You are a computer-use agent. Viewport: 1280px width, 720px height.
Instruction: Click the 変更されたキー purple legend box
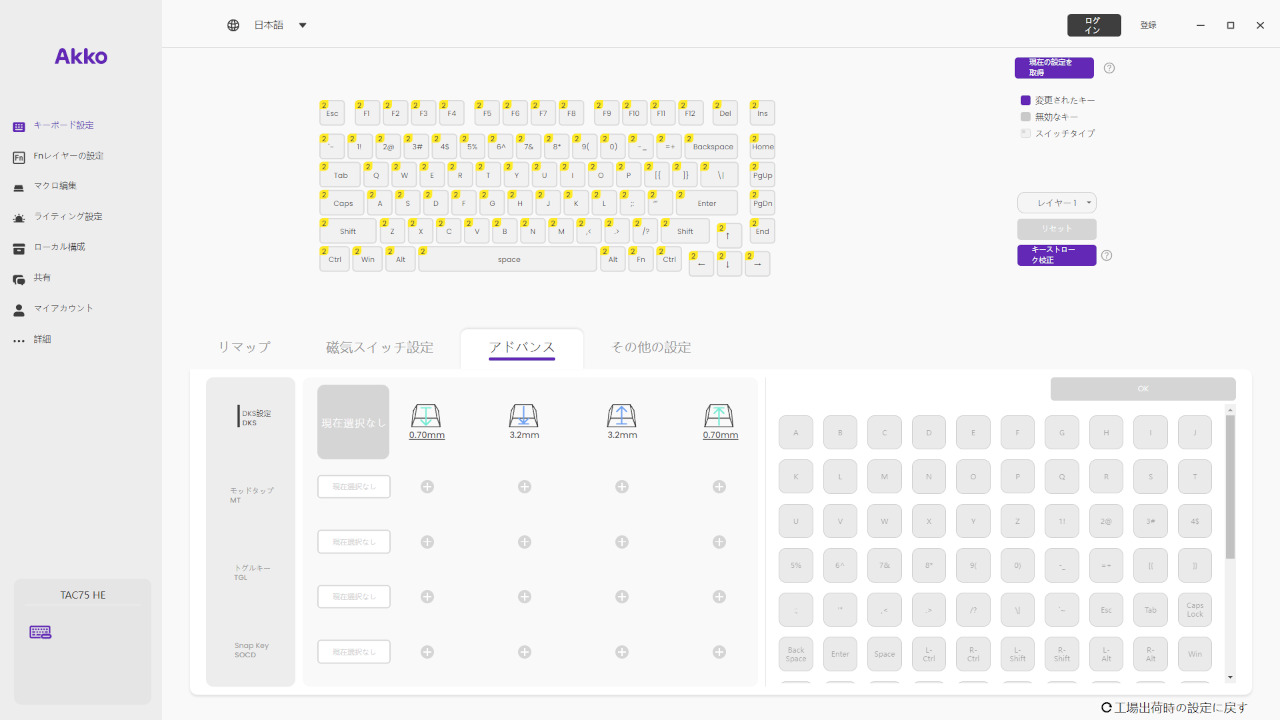coord(1025,100)
